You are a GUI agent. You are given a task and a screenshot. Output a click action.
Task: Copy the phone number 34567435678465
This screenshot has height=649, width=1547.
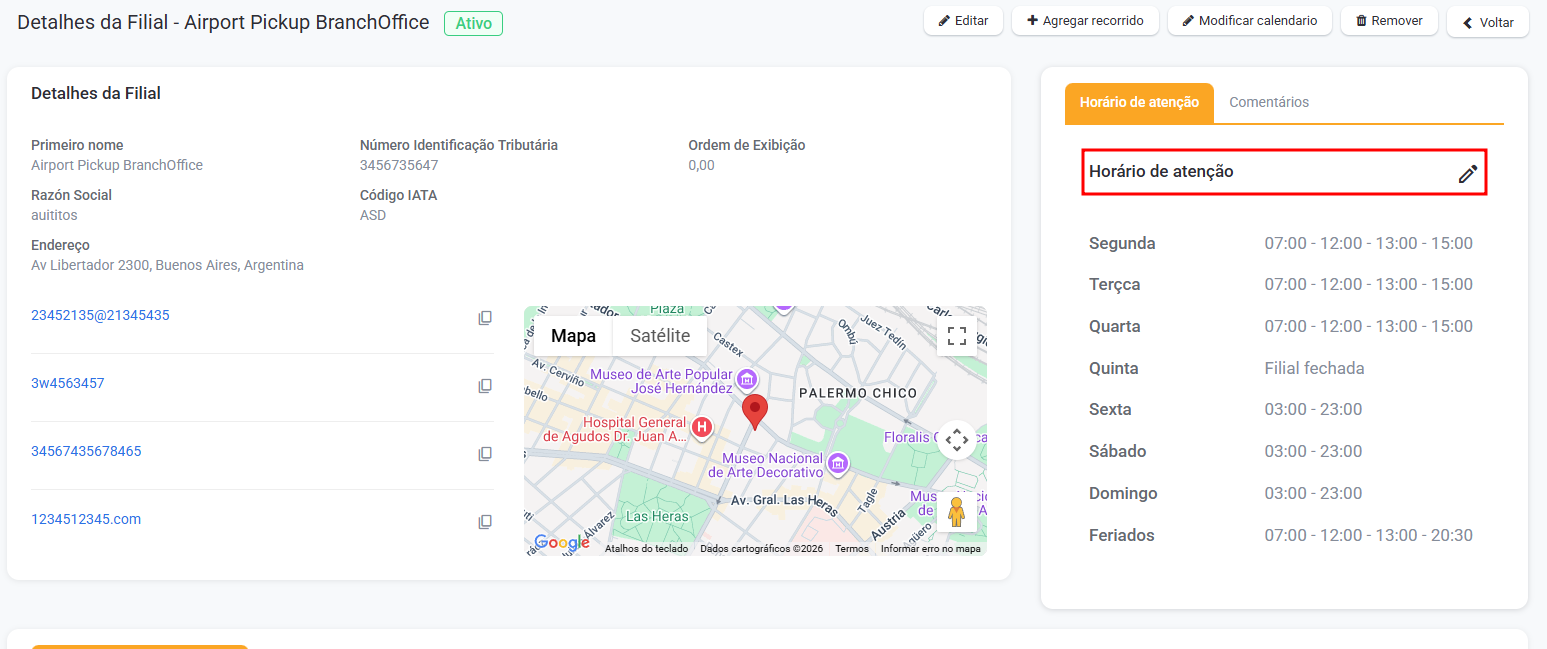(x=485, y=454)
